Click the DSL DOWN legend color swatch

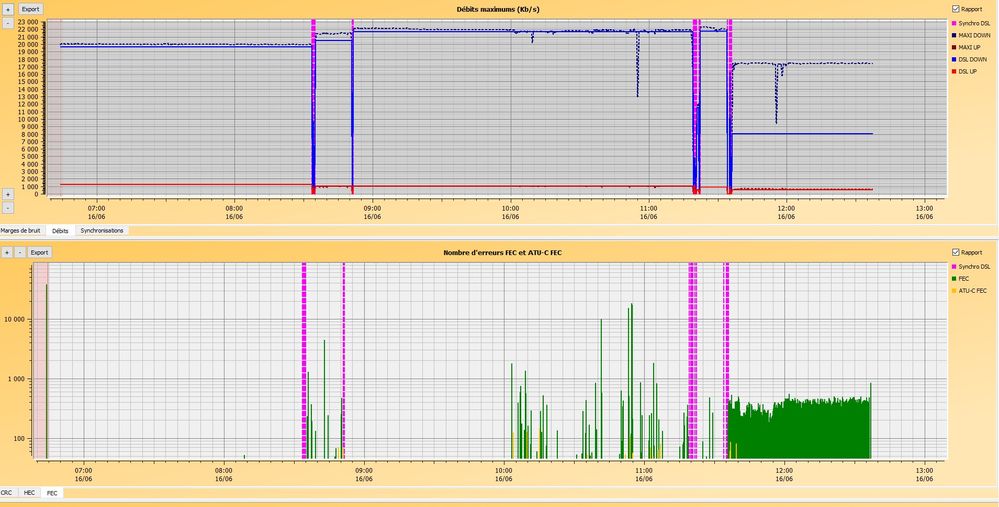coord(954,59)
